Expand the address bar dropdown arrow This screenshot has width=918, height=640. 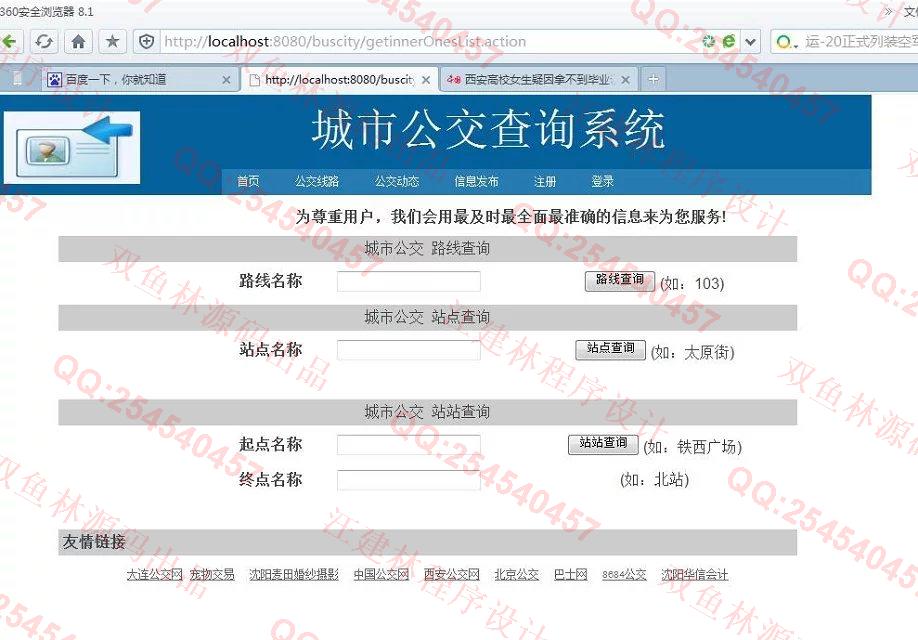click(751, 42)
